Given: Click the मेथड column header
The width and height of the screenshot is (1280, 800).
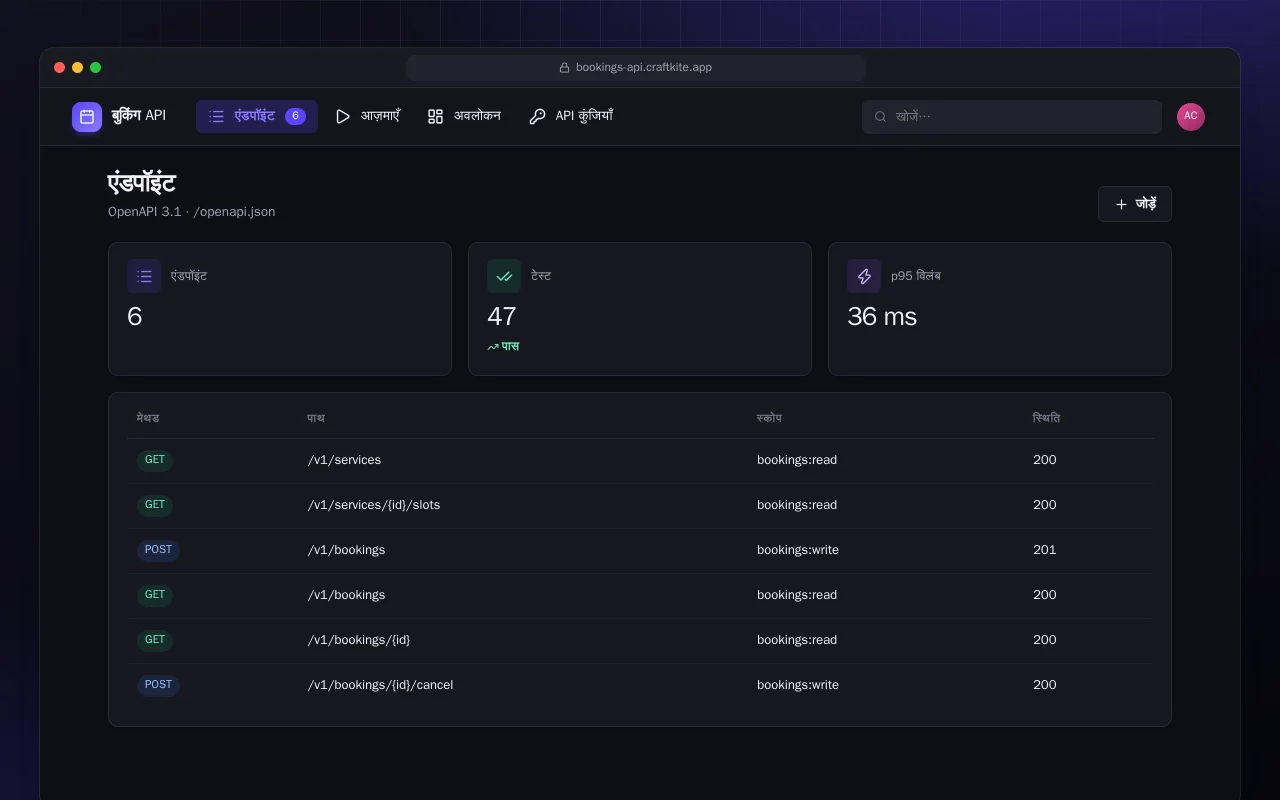Looking at the screenshot, I should pos(148,418).
